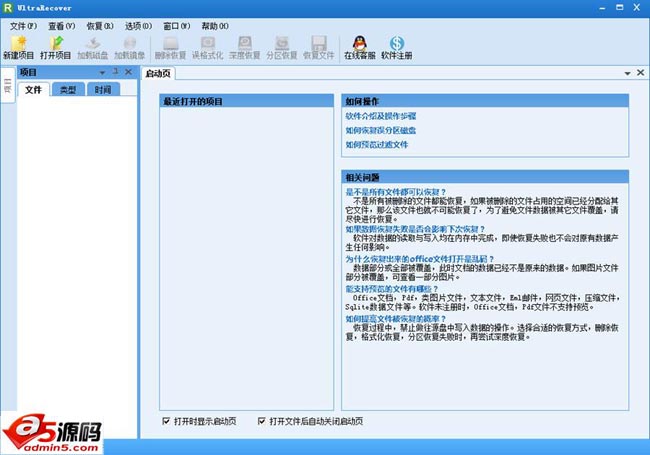Image resolution: width=650 pixels, height=455 pixels.
Task: Open the 项目 panel options dropdown arrow
Action: coord(102,73)
